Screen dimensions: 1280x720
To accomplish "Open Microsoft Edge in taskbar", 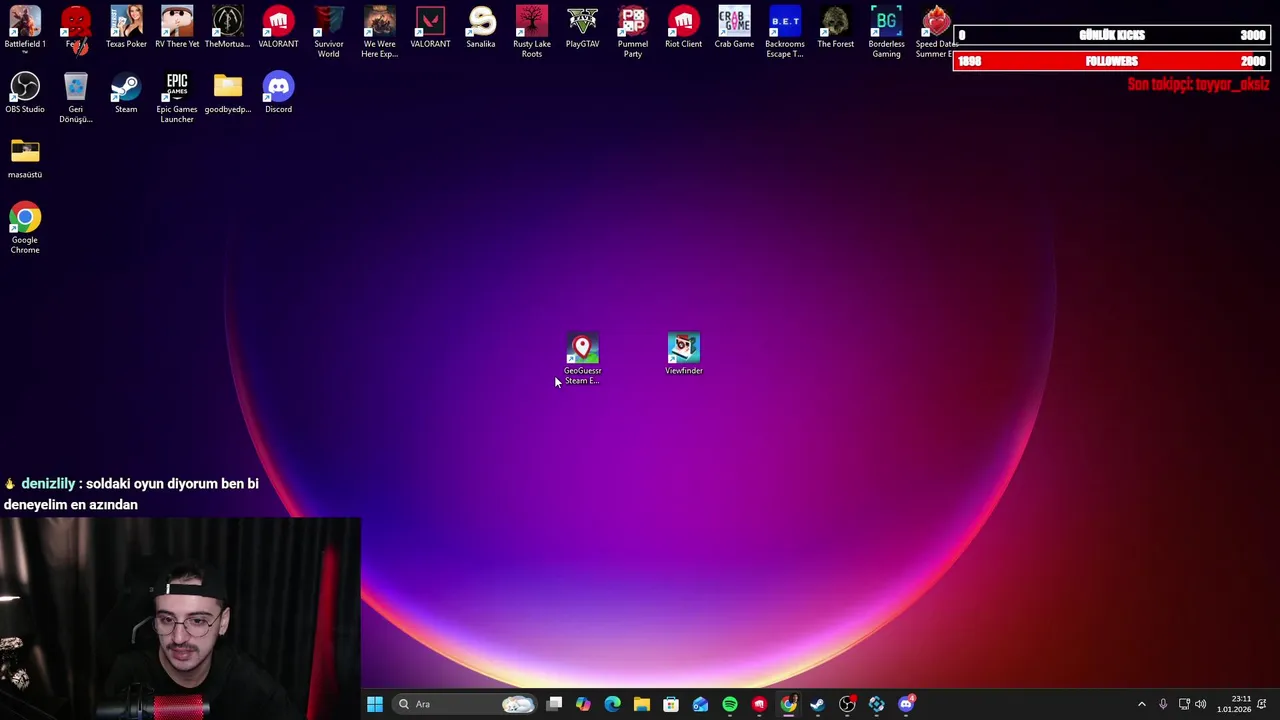I will tap(612, 704).
